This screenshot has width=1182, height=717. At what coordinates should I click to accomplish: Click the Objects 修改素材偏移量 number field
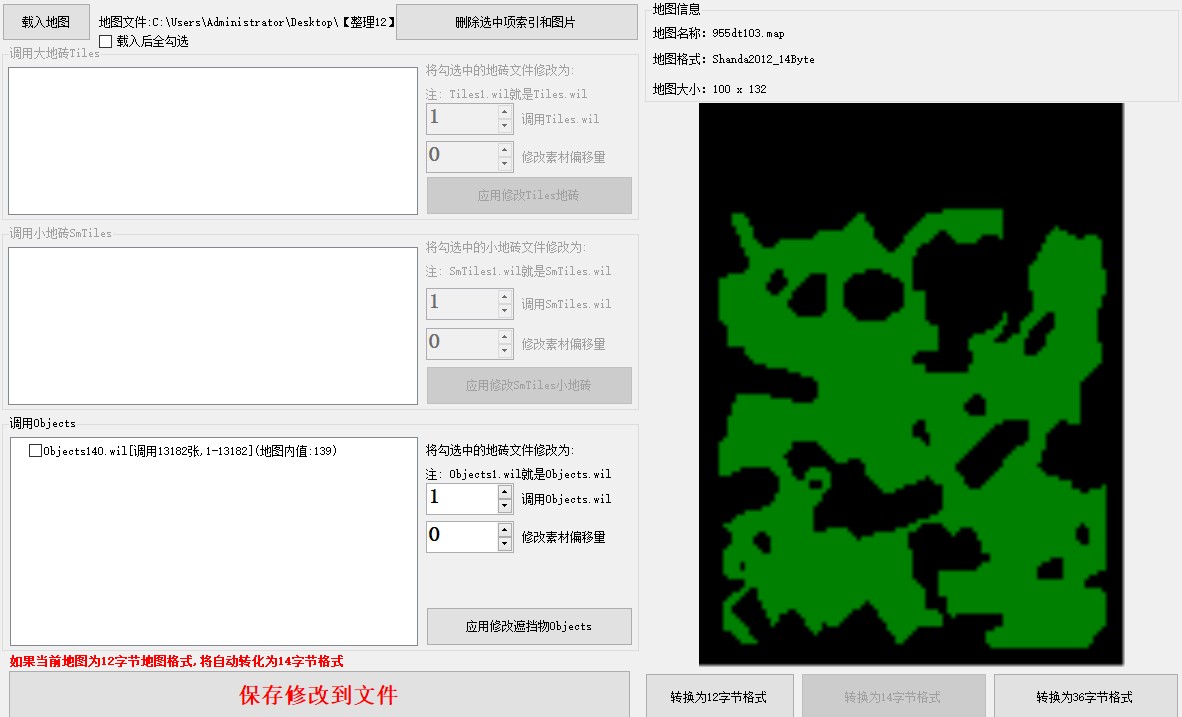(460, 536)
